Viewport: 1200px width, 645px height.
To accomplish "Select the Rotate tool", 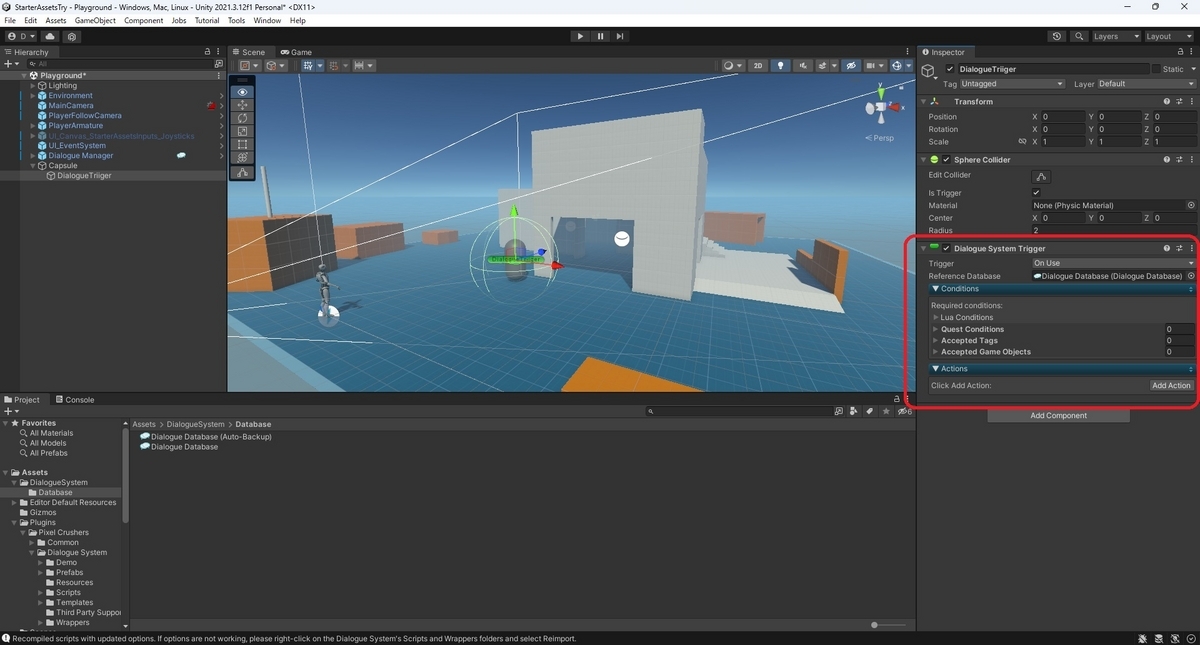I will [x=241, y=117].
